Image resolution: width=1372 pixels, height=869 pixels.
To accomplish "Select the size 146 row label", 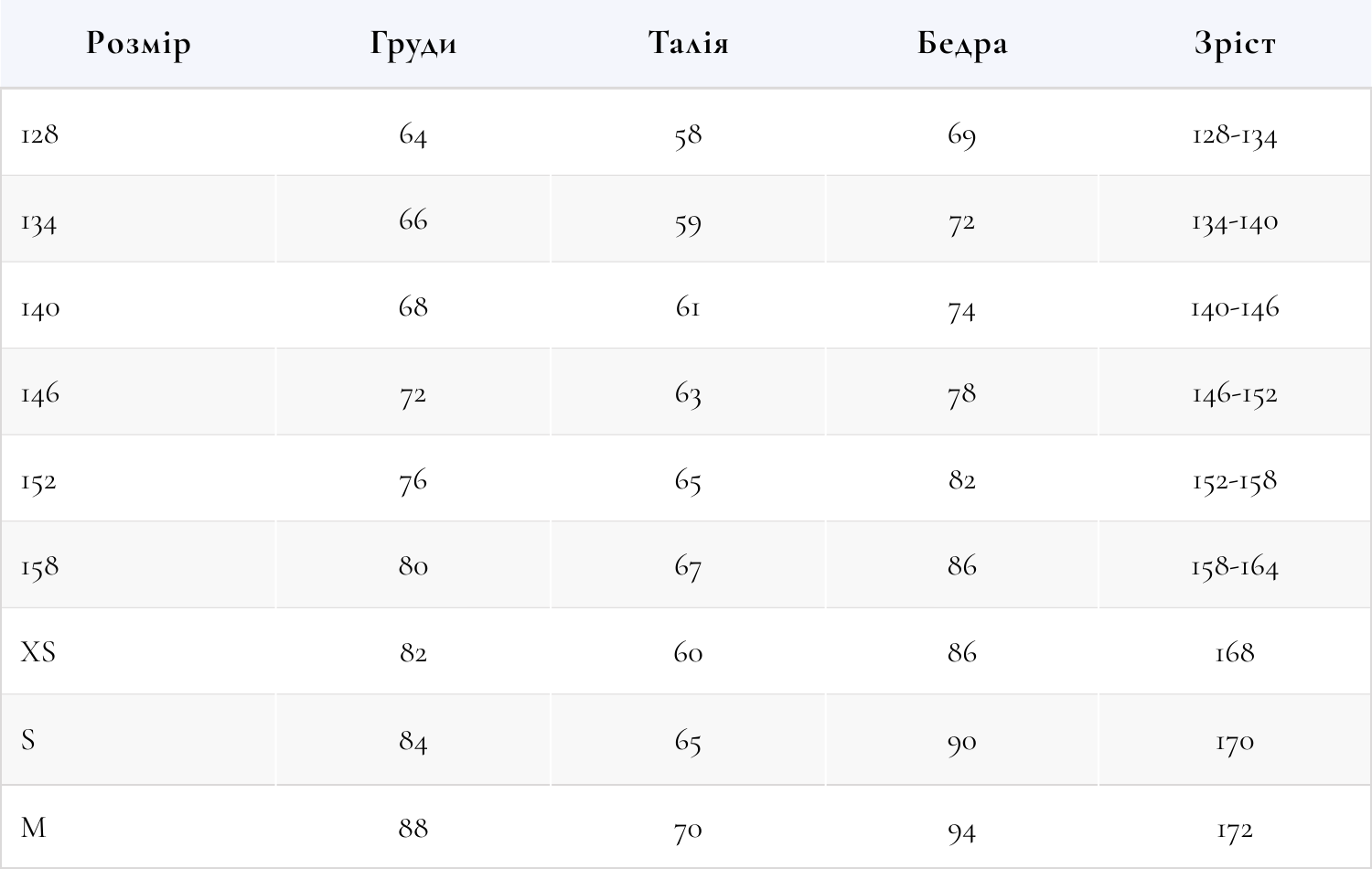I will [40, 394].
